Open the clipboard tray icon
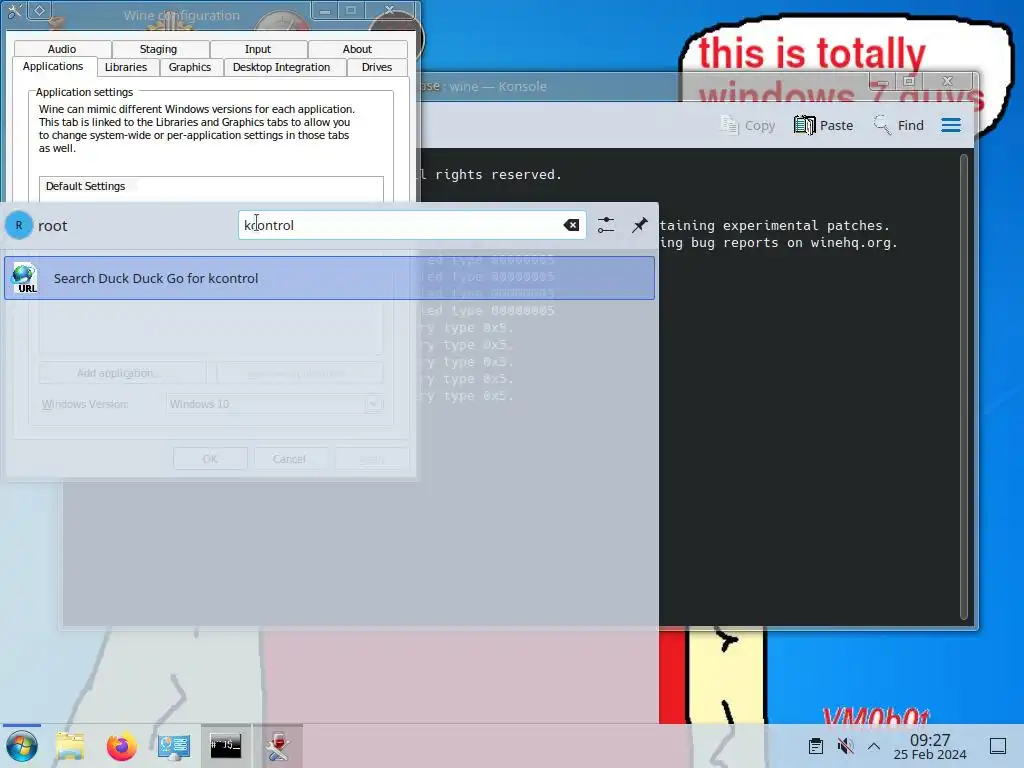The image size is (1024, 768). [816, 746]
